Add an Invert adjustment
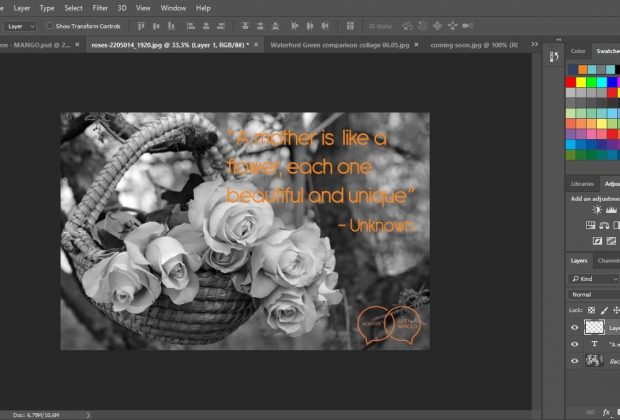 coord(597,240)
